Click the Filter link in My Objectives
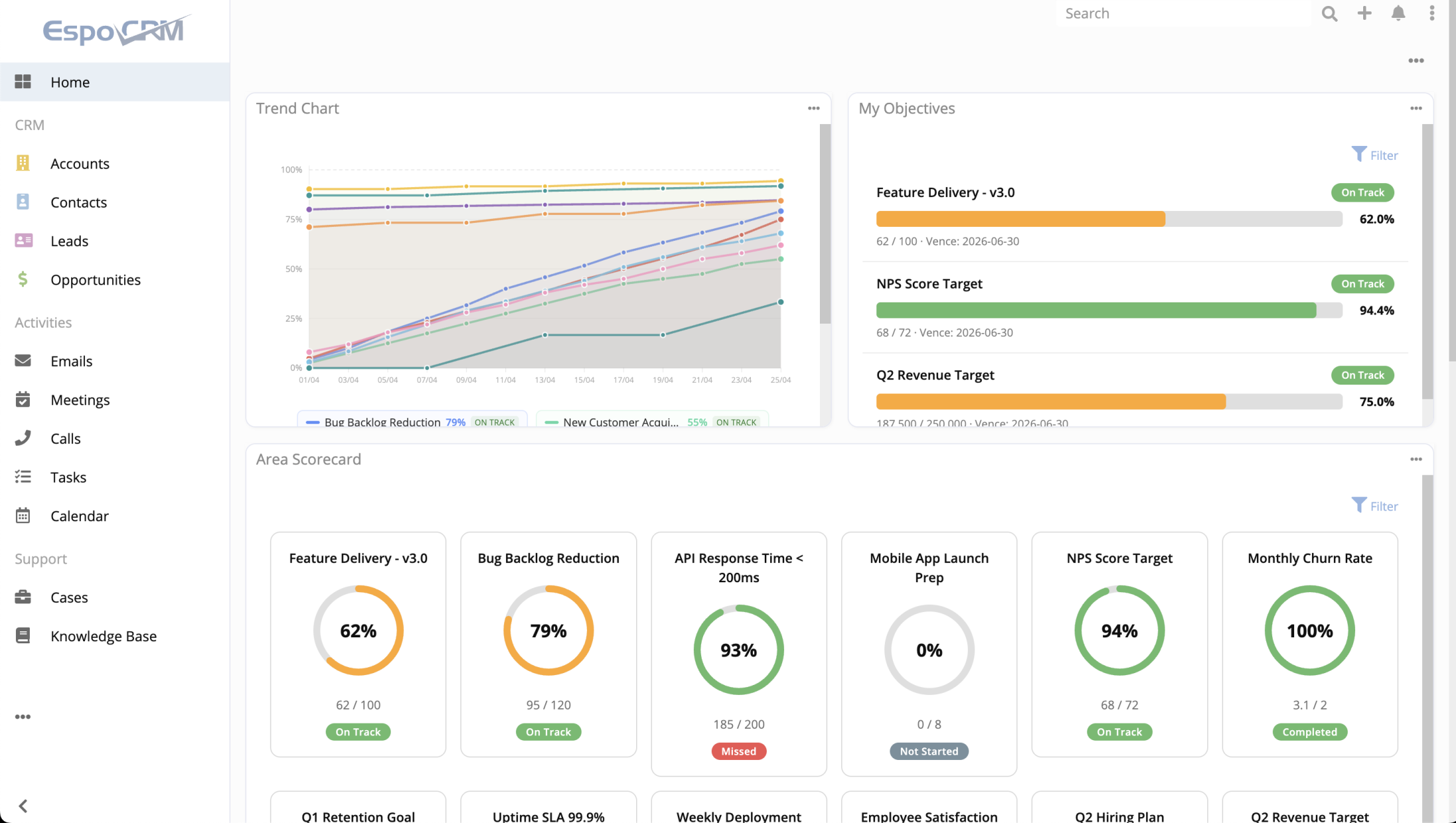The image size is (1456, 823). pos(1374,155)
